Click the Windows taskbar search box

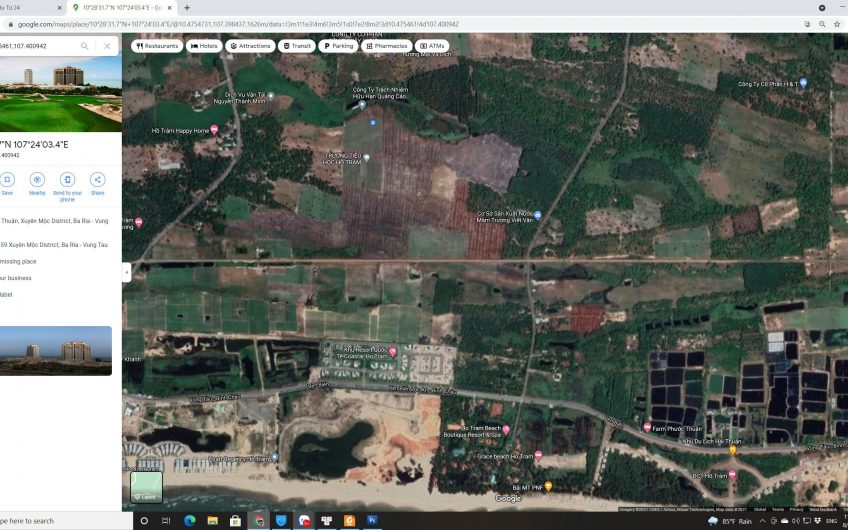click(x=67, y=521)
